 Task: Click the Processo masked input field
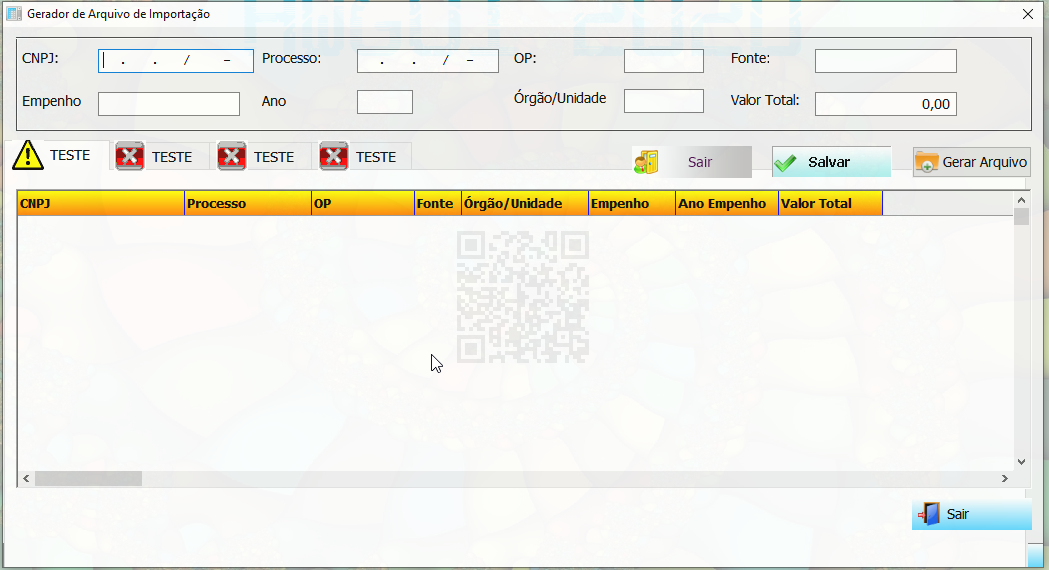coord(427,61)
